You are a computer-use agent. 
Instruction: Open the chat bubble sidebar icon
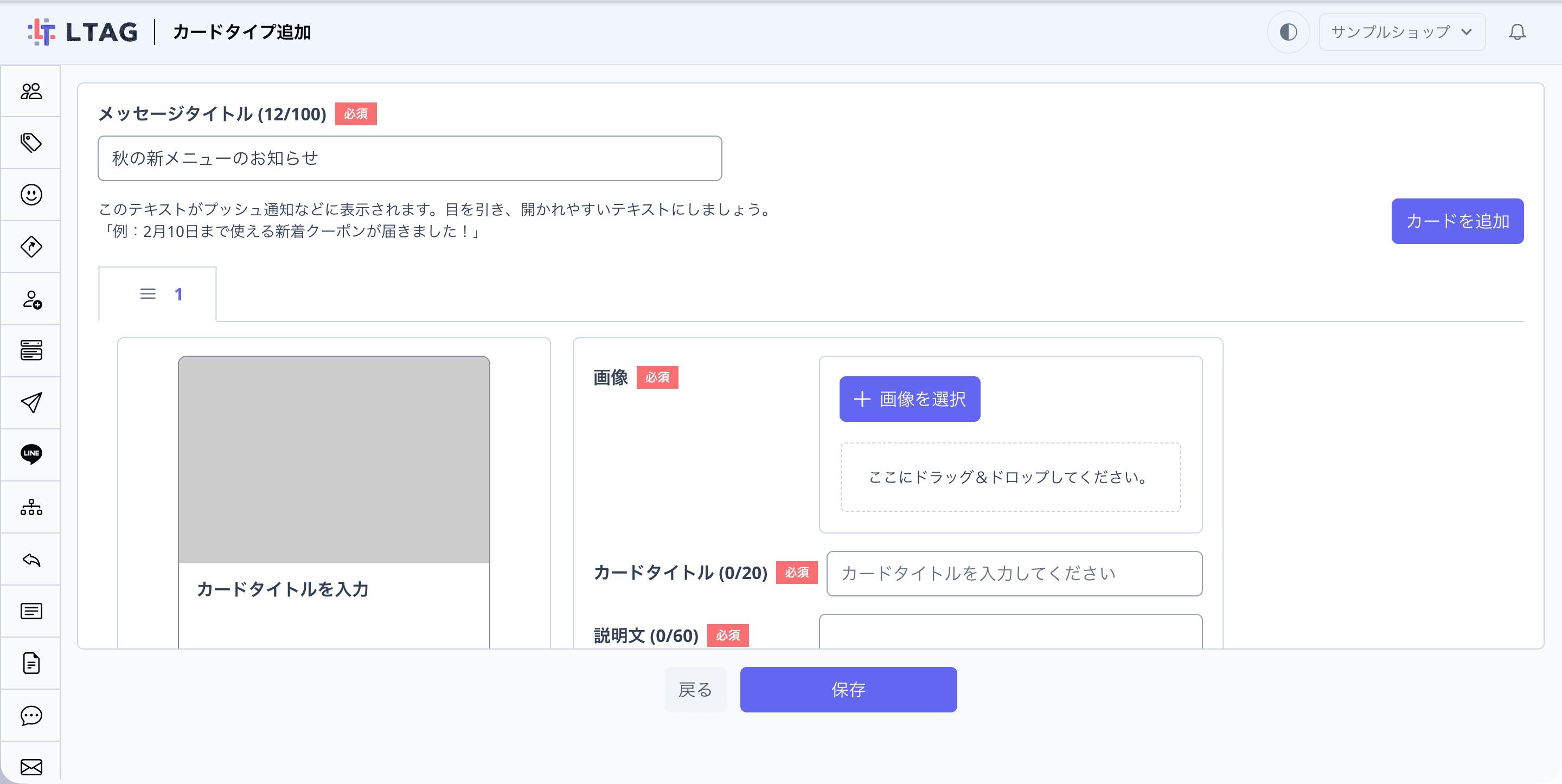click(x=31, y=716)
